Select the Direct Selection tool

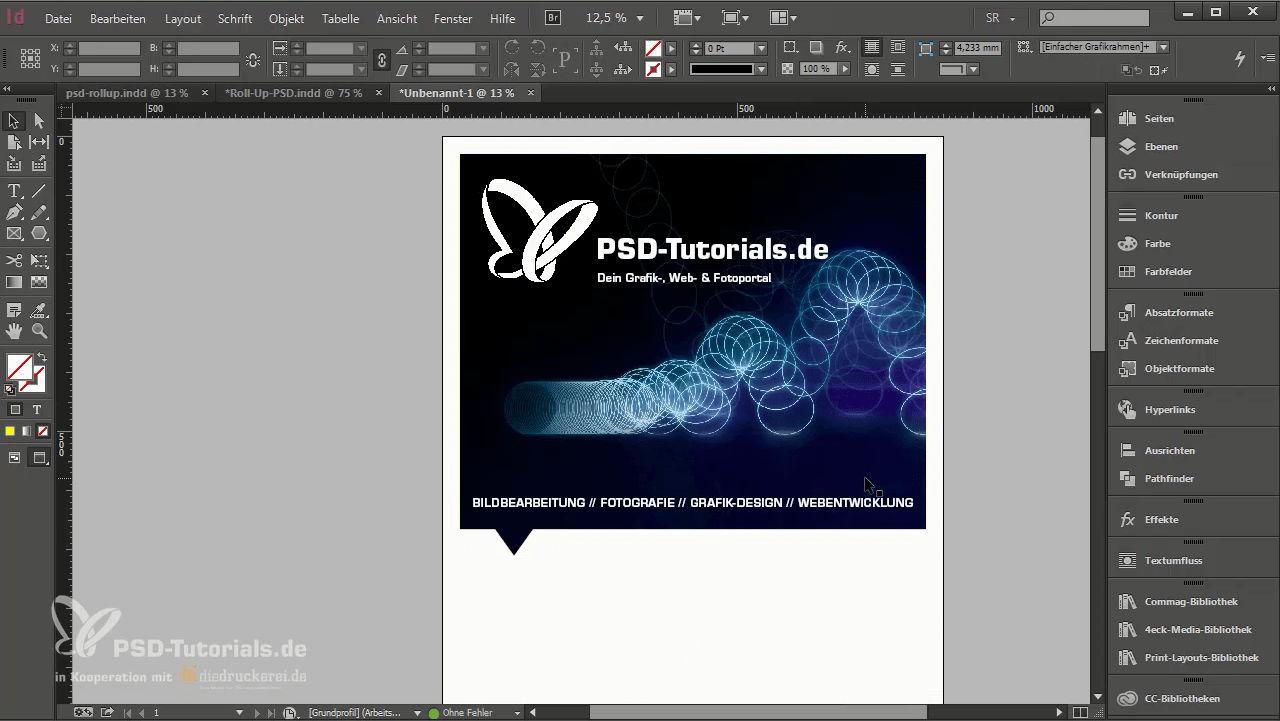point(39,121)
